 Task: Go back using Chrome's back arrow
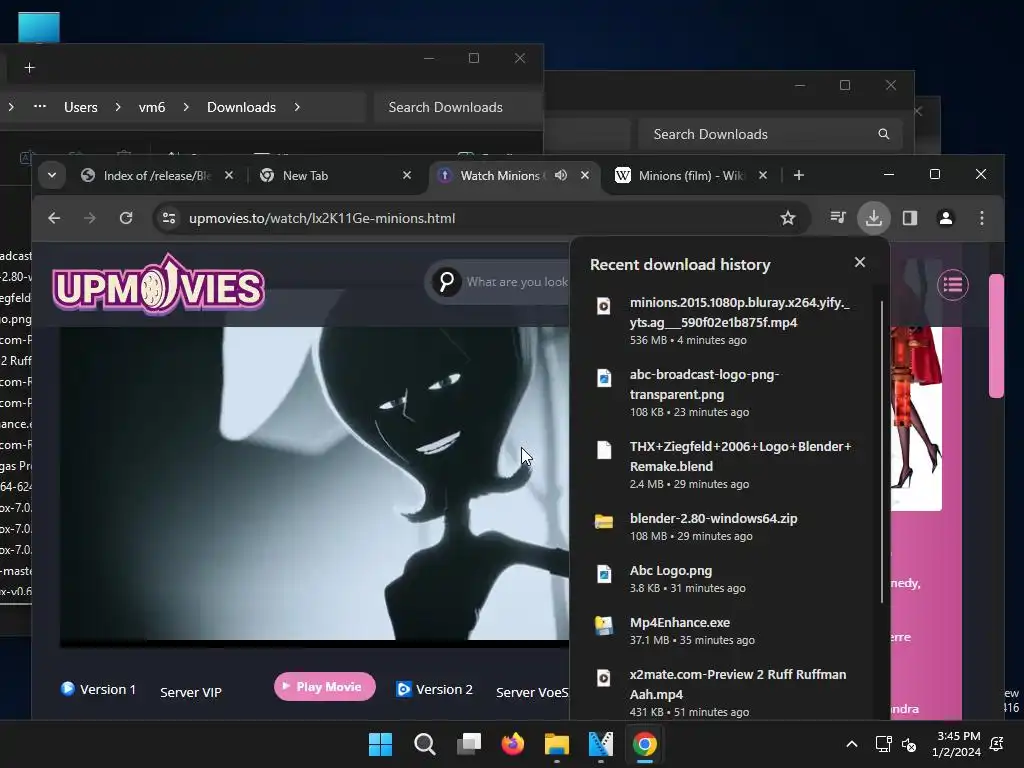(54, 218)
